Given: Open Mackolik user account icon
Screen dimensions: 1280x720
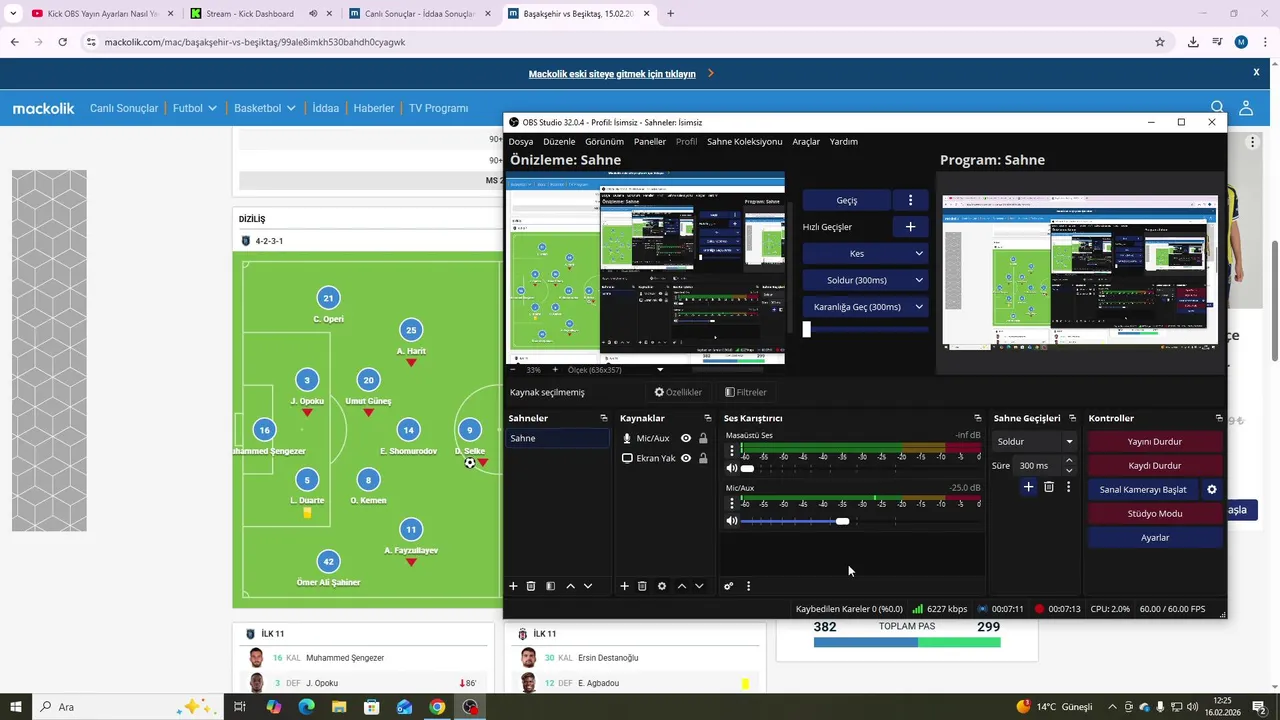Looking at the screenshot, I should point(1246,108).
